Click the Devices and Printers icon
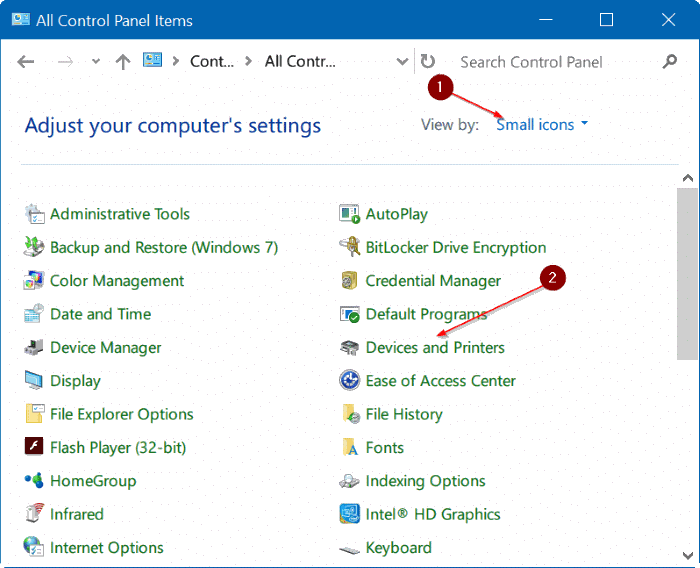Image resolution: width=700 pixels, height=568 pixels. click(x=350, y=348)
